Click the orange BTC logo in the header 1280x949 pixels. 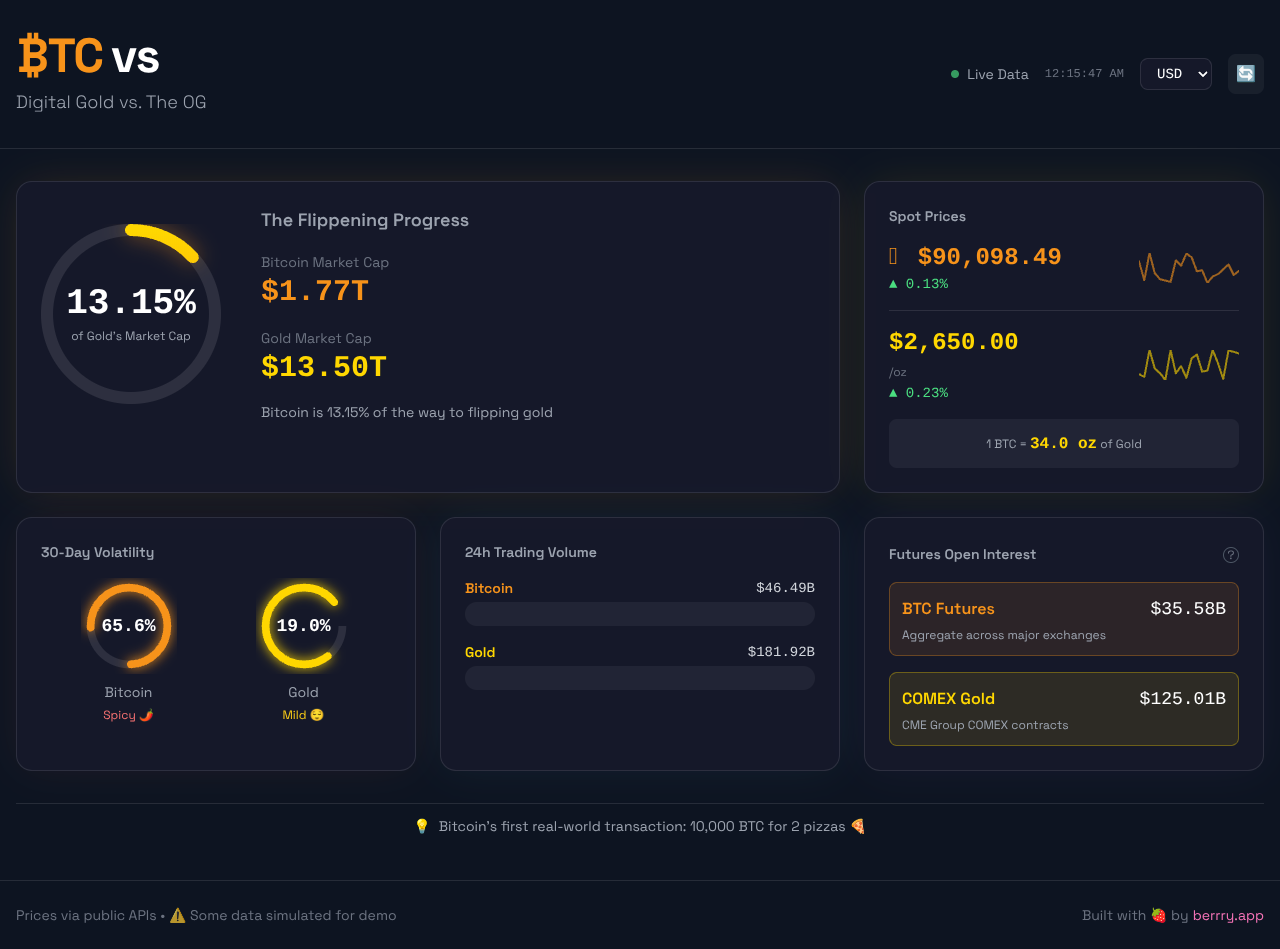coord(58,55)
